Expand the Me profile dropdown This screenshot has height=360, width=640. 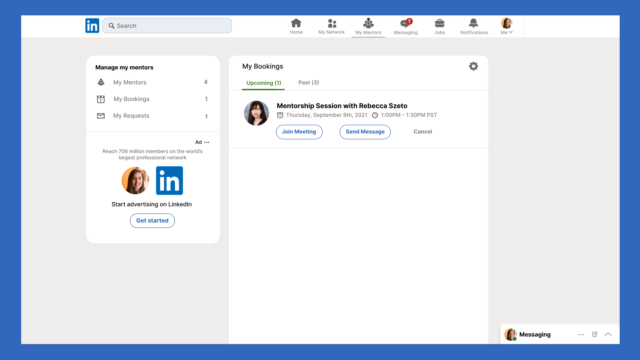[x=507, y=26]
